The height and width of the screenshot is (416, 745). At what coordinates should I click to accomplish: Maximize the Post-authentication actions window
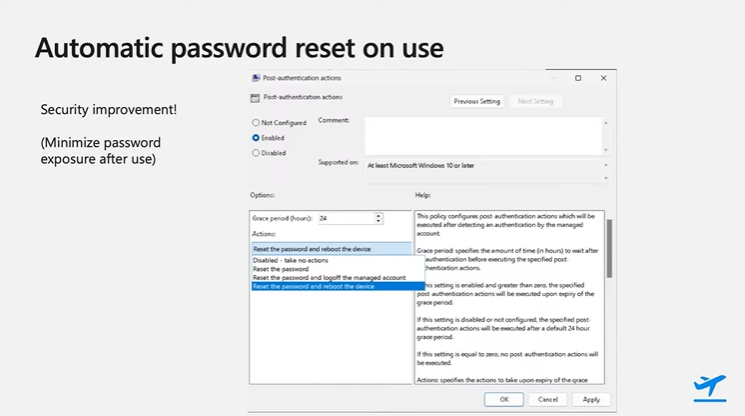coord(578,78)
